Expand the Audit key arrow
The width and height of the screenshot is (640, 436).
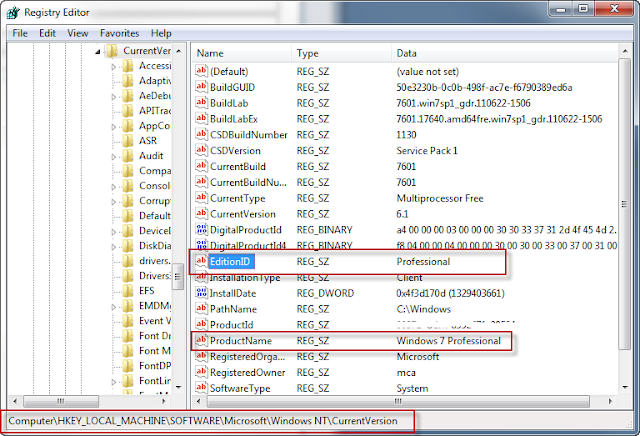114,157
